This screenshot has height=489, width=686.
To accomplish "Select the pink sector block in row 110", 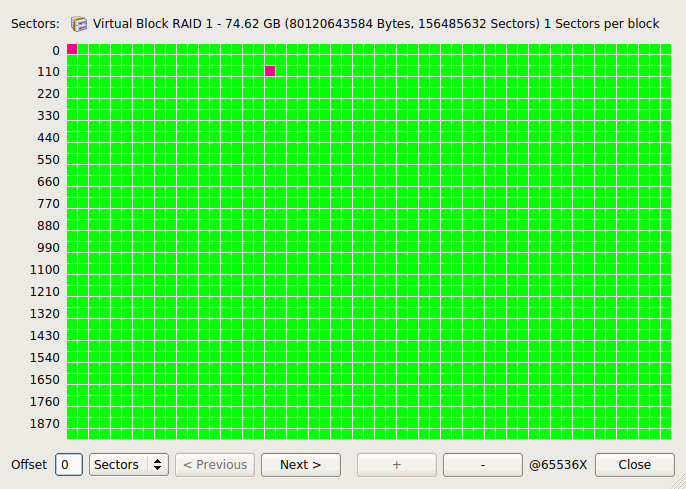I will [270, 71].
